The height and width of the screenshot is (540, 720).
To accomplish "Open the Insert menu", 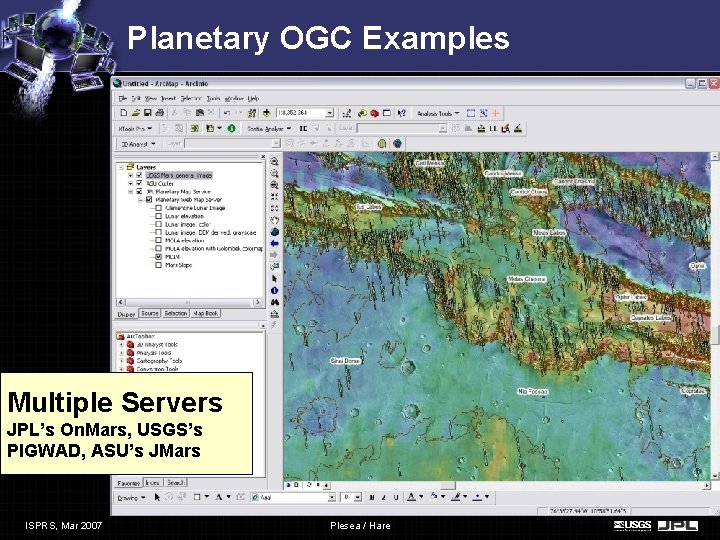I will coord(168,98).
